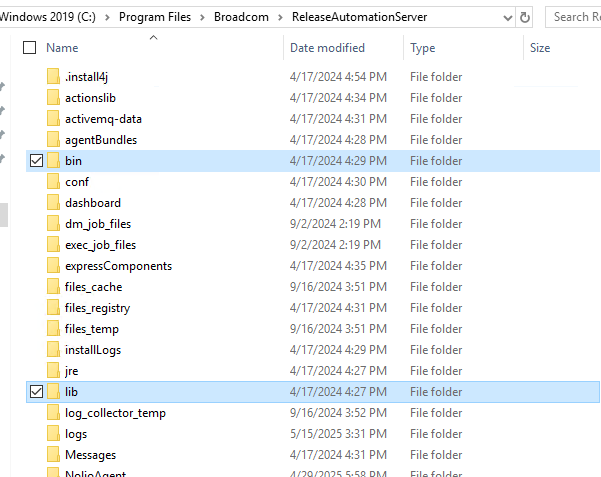The height and width of the screenshot is (477, 601).
Task: Click the agentBundles folder icon
Action: pyautogui.click(x=53, y=140)
